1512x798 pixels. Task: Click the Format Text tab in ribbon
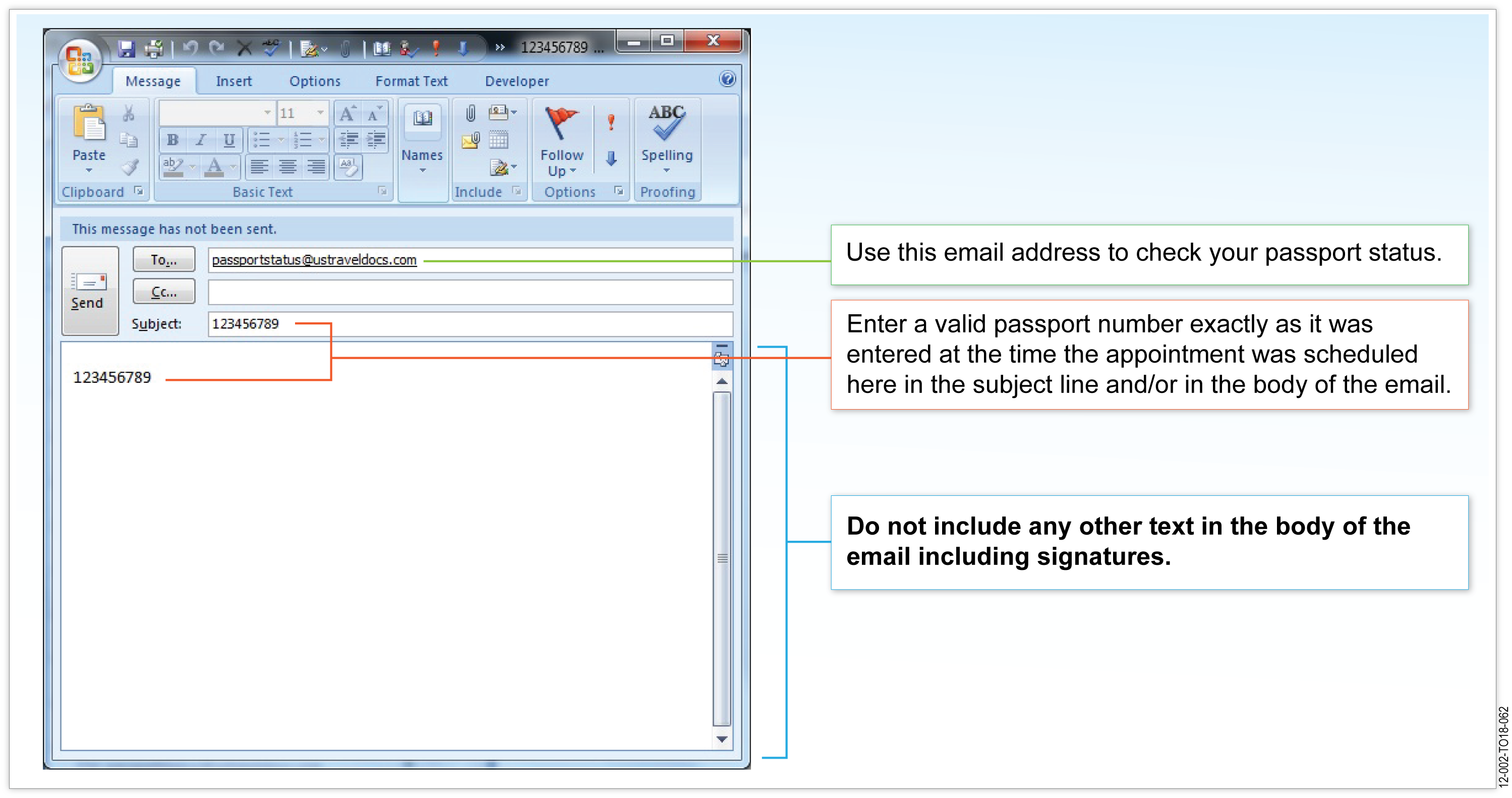tap(412, 82)
